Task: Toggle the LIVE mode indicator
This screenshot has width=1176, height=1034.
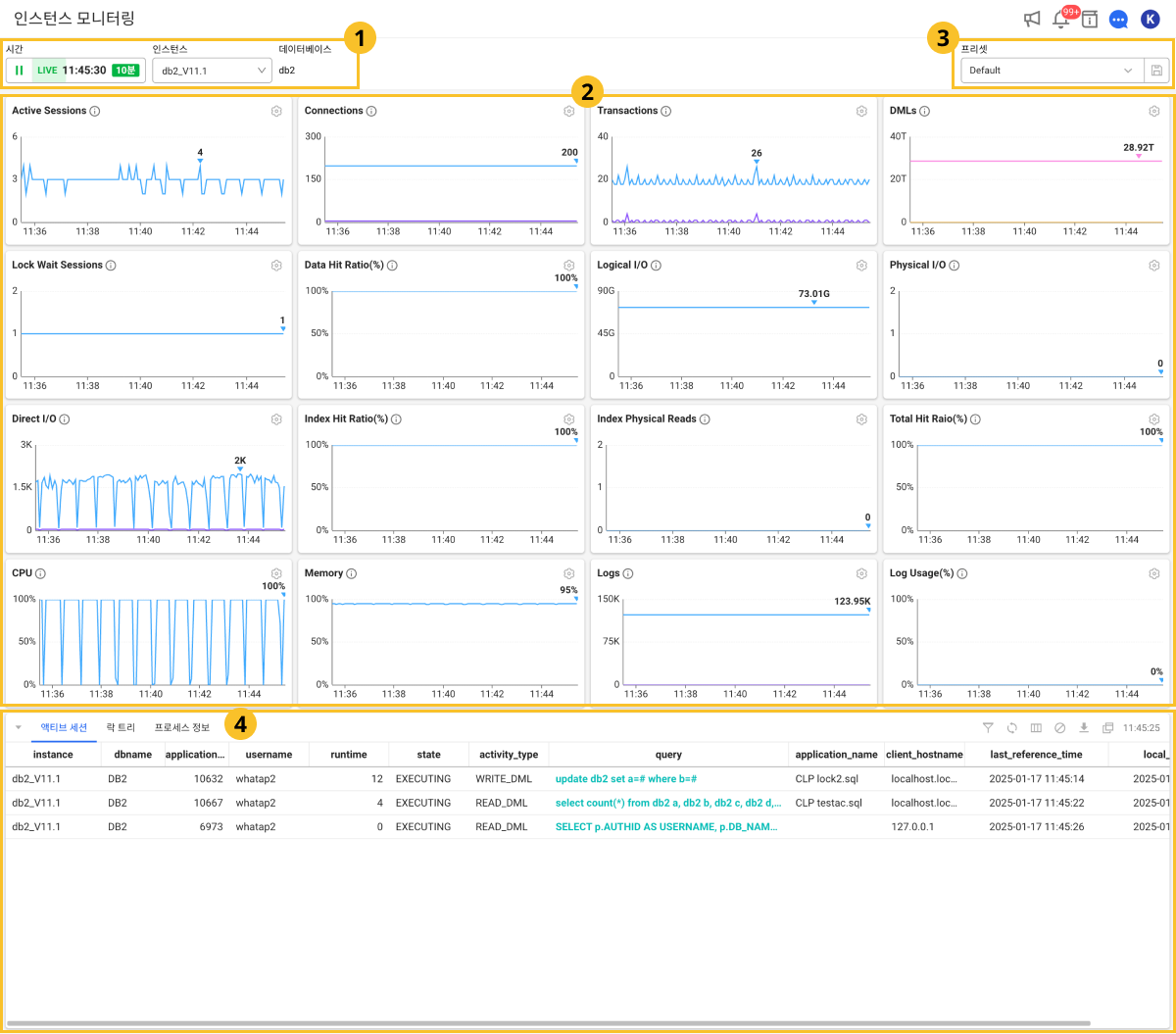Action: pos(47,71)
